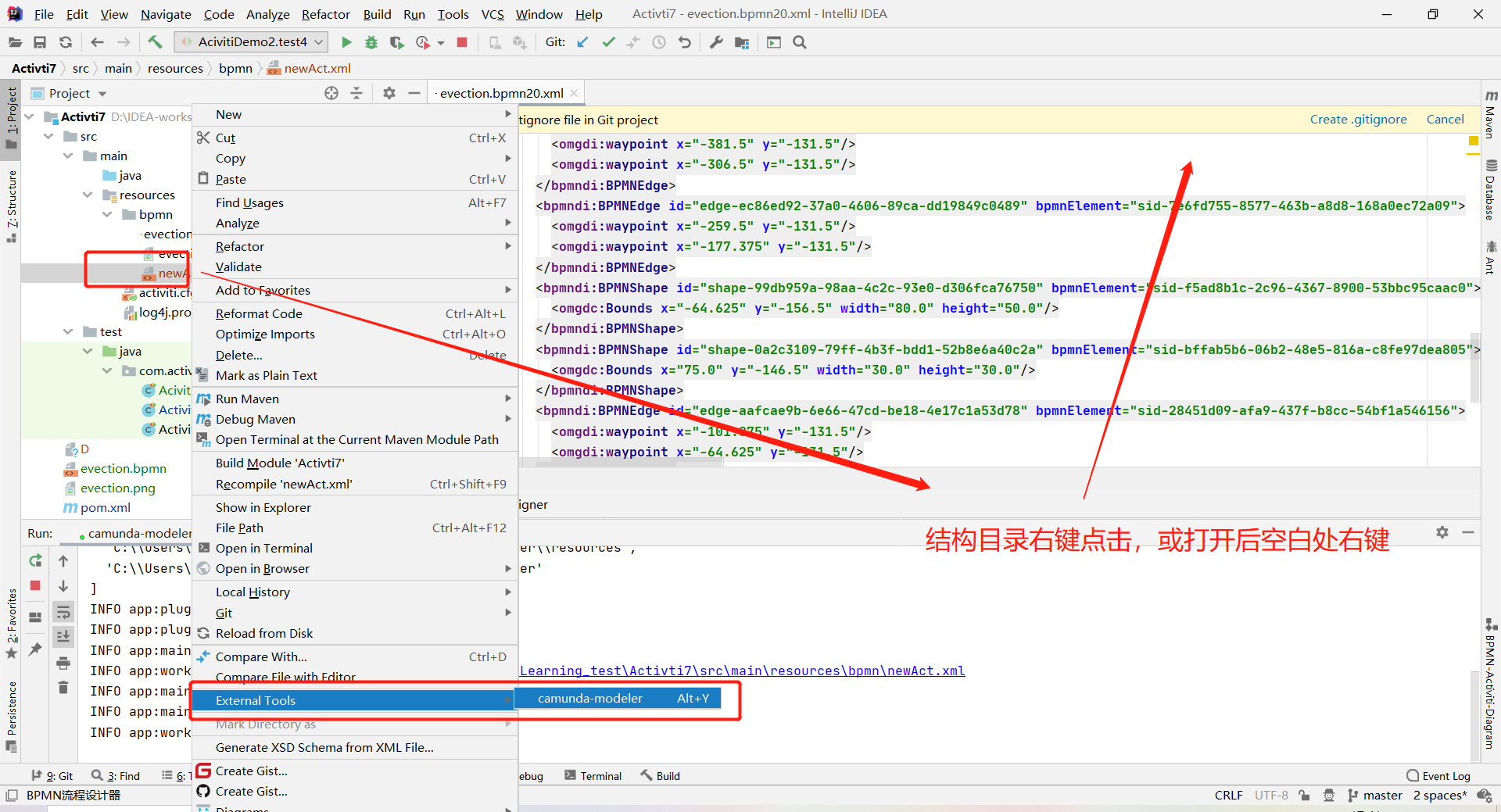The height and width of the screenshot is (812, 1501).
Task: Select Find Usages in context menu
Action: (x=356, y=202)
